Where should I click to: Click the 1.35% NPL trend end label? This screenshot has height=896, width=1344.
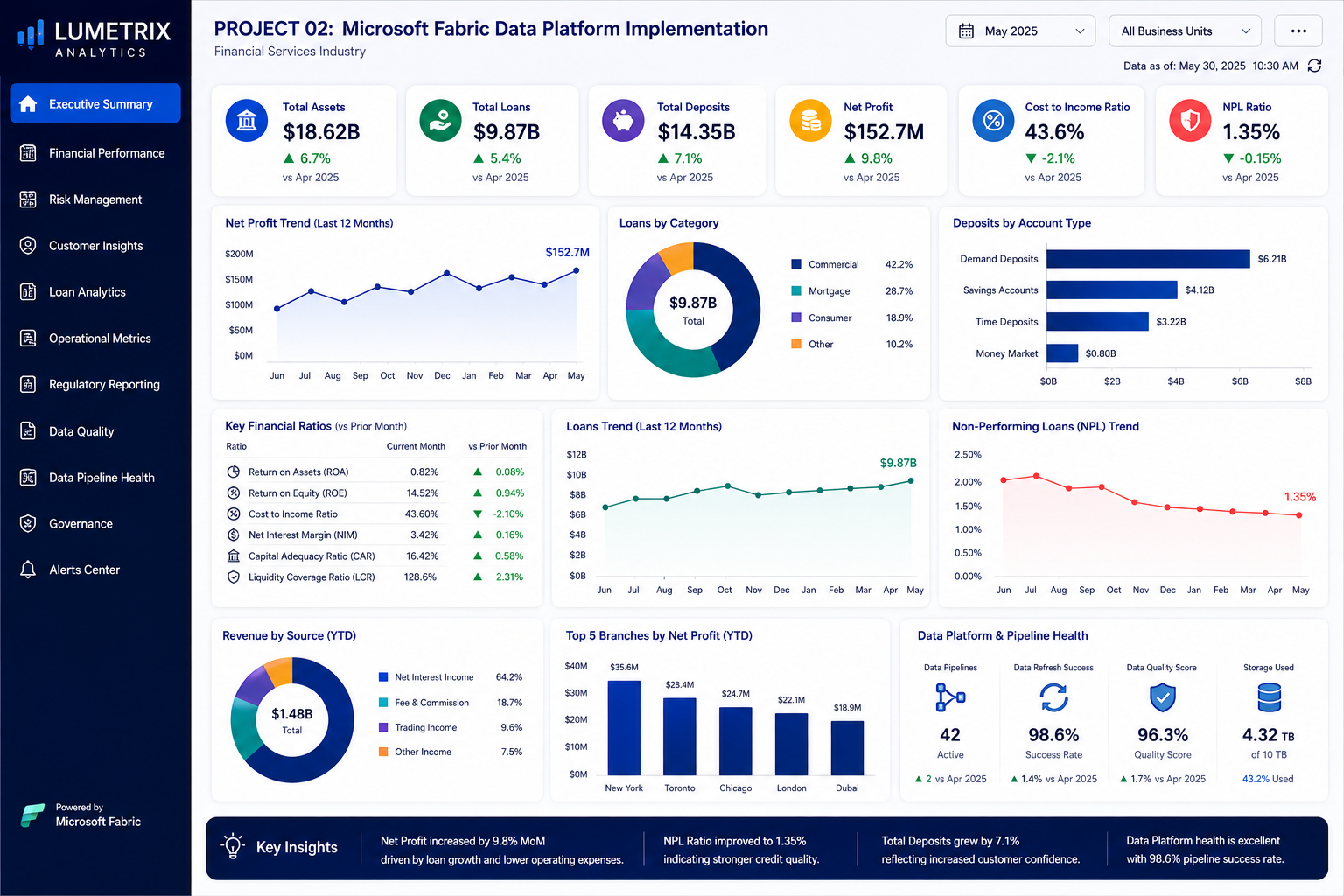[x=1300, y=497]
